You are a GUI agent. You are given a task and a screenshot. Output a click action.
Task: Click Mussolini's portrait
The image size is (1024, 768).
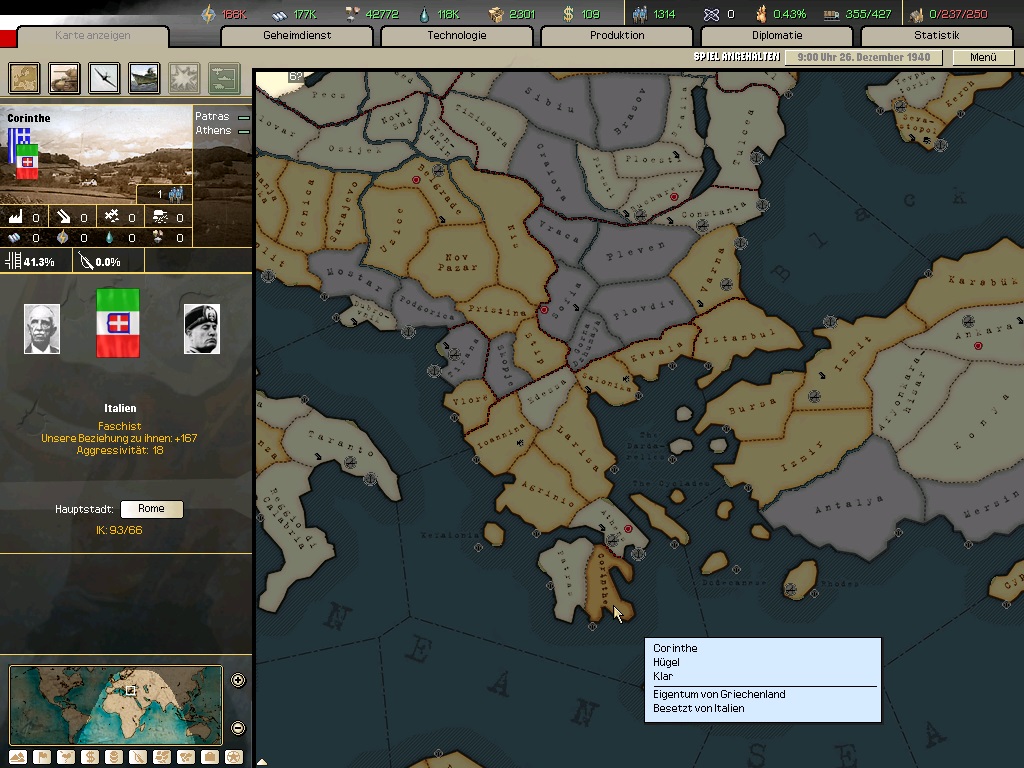point(201,329)
